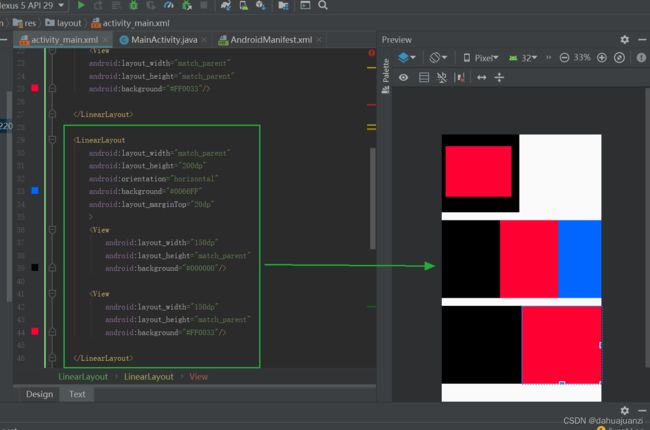650x430 pixels.
Task: Open the red gutter swatch at line 25
Action: pos(35,88)
